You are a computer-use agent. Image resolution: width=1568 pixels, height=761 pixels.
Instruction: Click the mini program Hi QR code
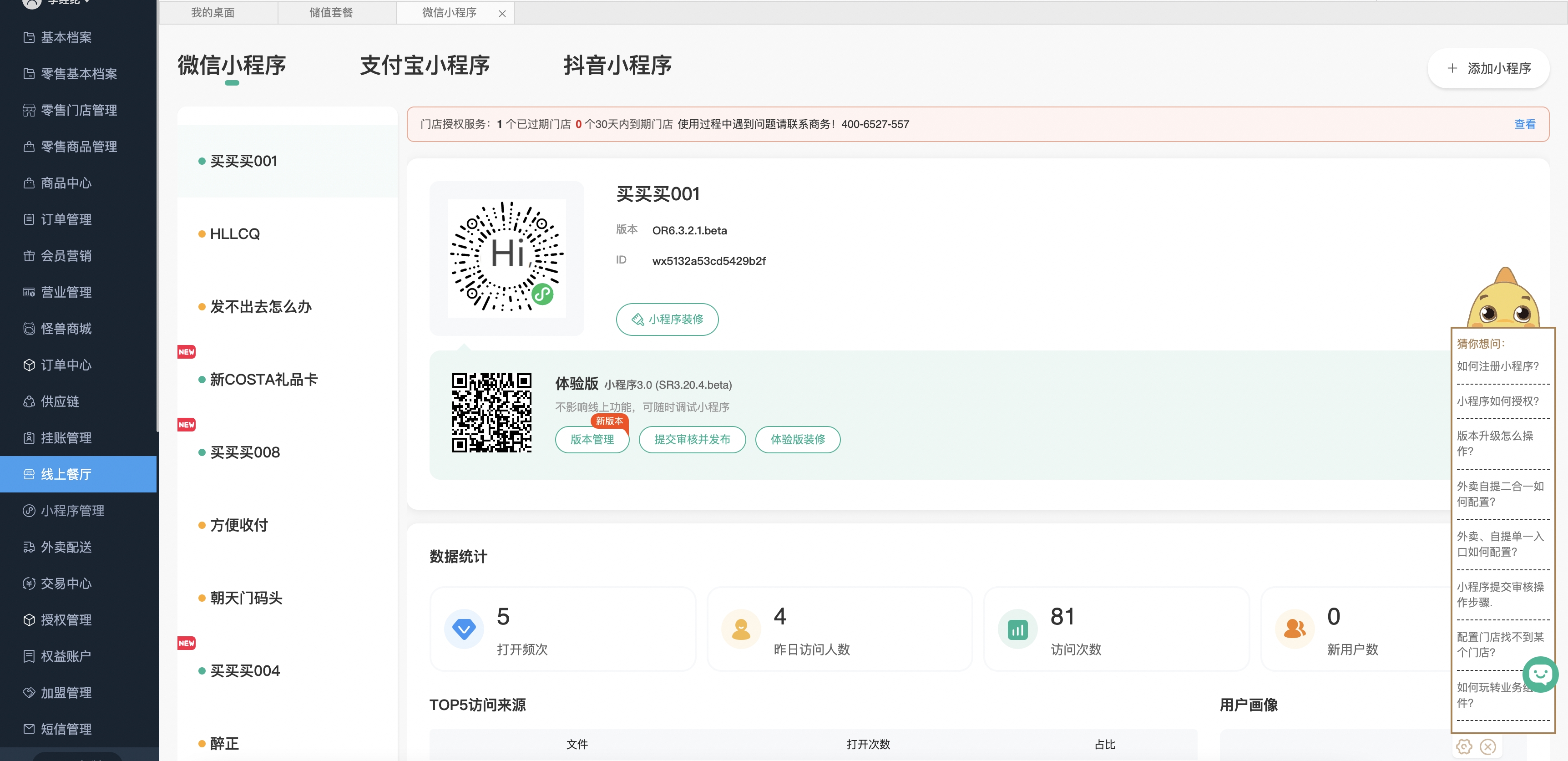pyautogui.click(x=506, y=258)
